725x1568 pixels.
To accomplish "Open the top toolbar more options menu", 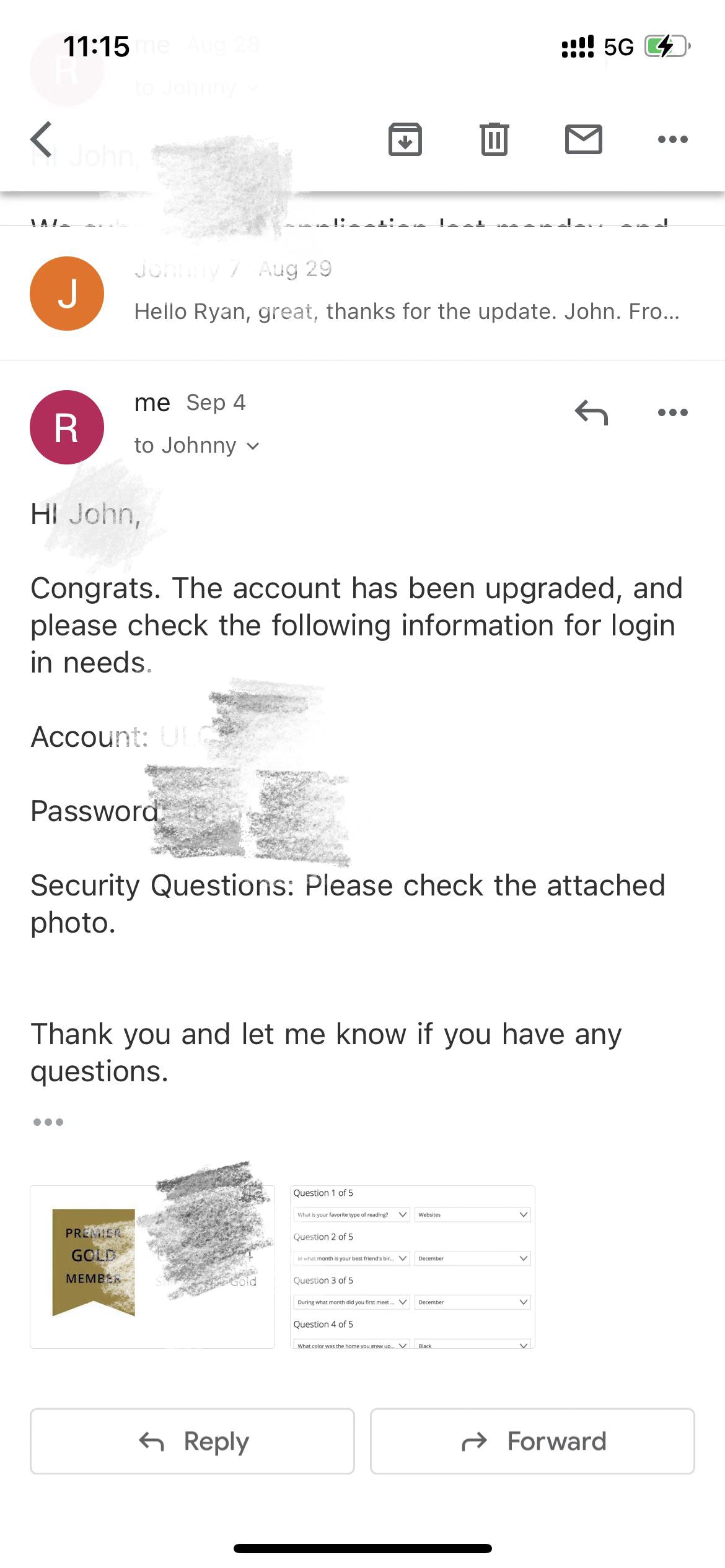I will [x=672, y=139].
